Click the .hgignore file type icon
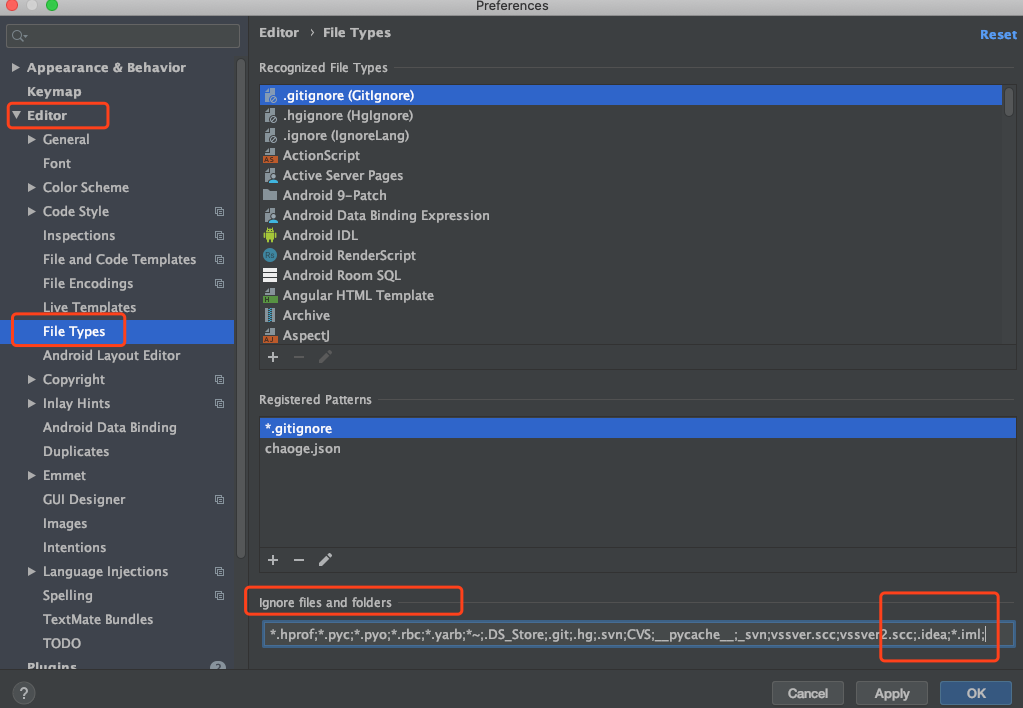Screen dimensions: 1023x708 270,115
